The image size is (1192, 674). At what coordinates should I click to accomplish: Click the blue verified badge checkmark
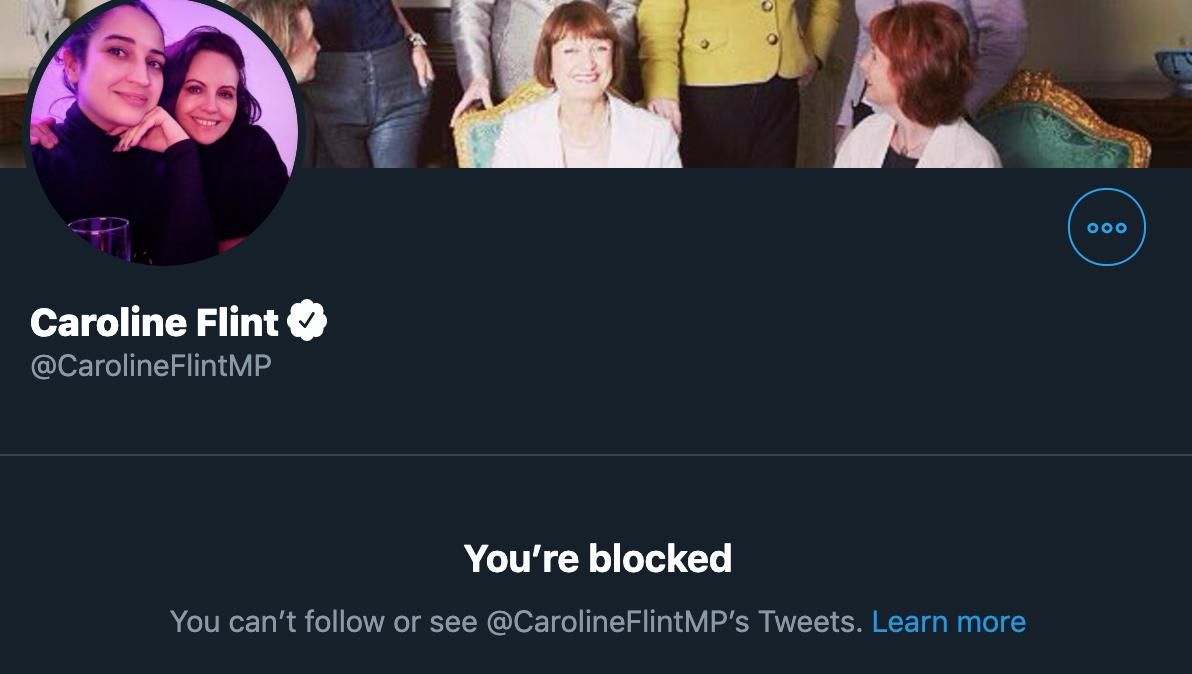(307, 321)
